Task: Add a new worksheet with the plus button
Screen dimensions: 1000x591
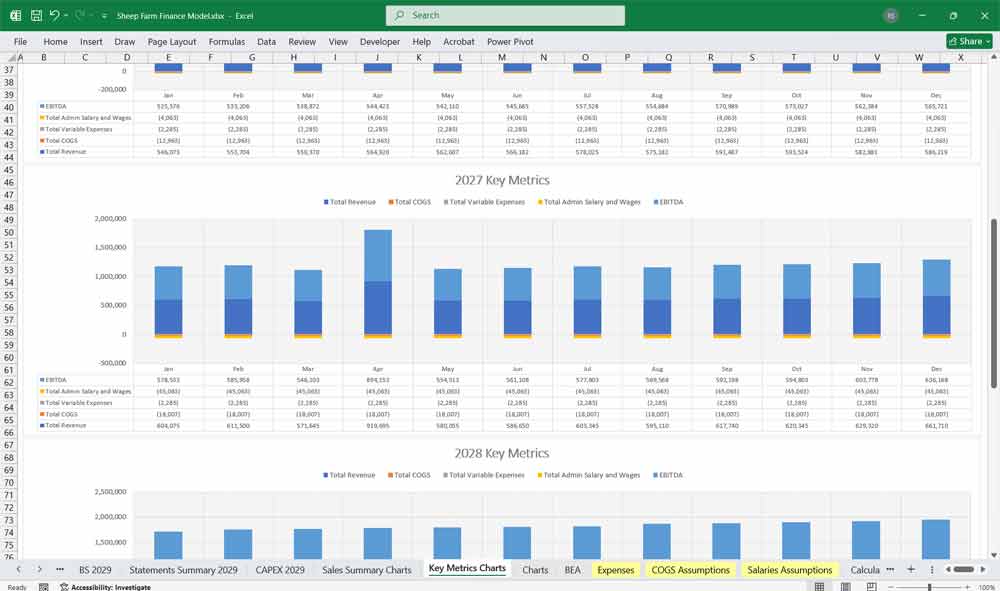Action: [x=912, y=569]
